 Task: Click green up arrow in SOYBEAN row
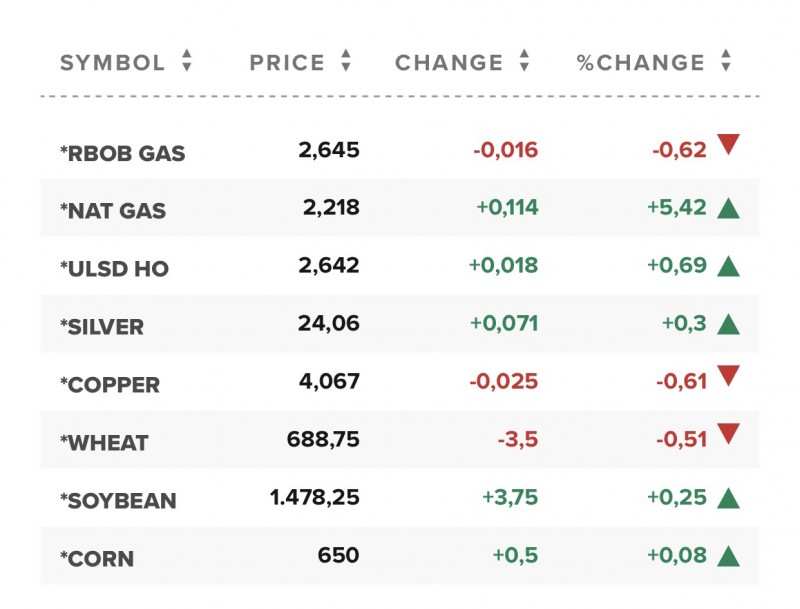(x=728, y=498)
